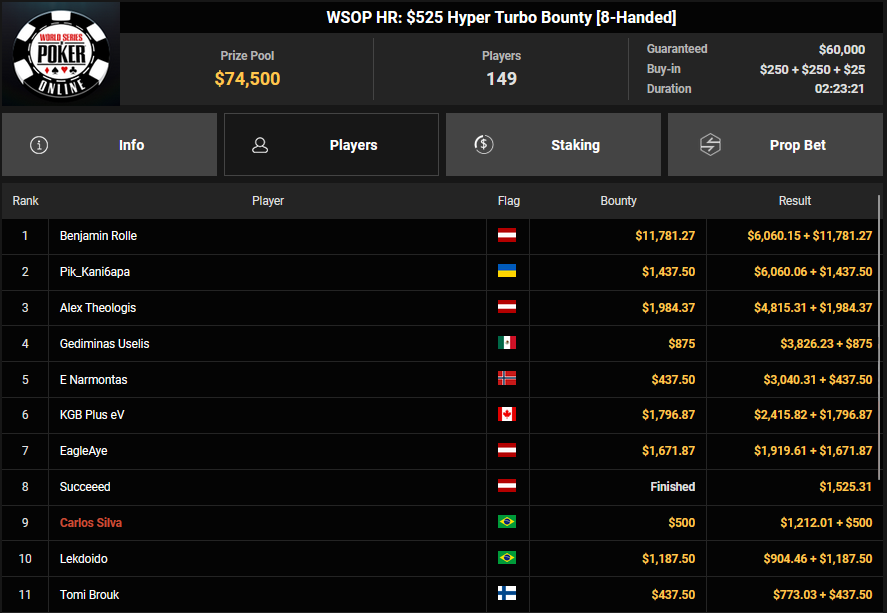The image size is (887, 613).
Task: Click the person icon on Players tab
Action: [x=260, y=145]
